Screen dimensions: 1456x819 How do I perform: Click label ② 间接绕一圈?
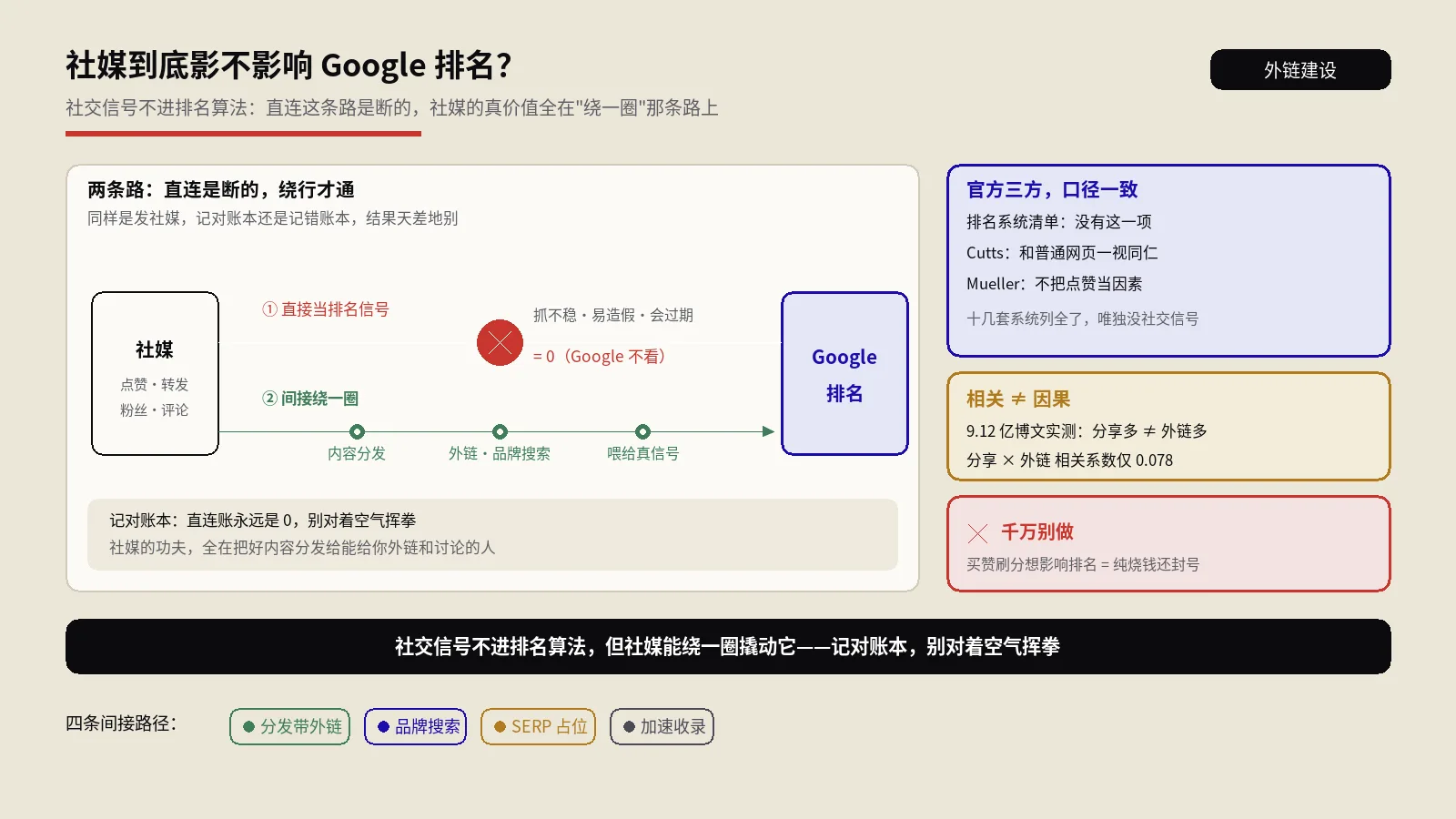point(310,399)
